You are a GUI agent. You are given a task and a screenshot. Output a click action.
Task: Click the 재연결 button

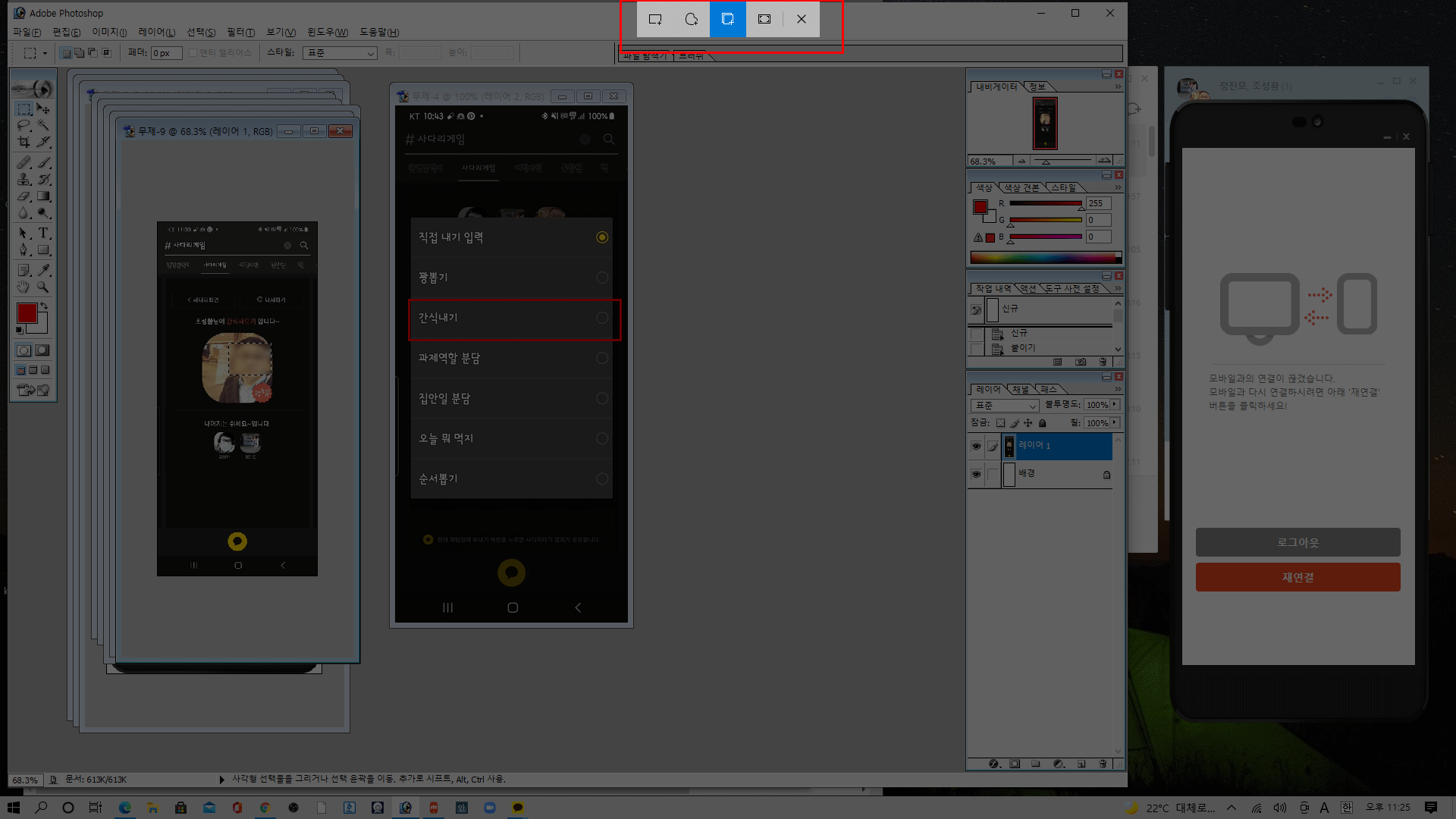point(1298,577)
